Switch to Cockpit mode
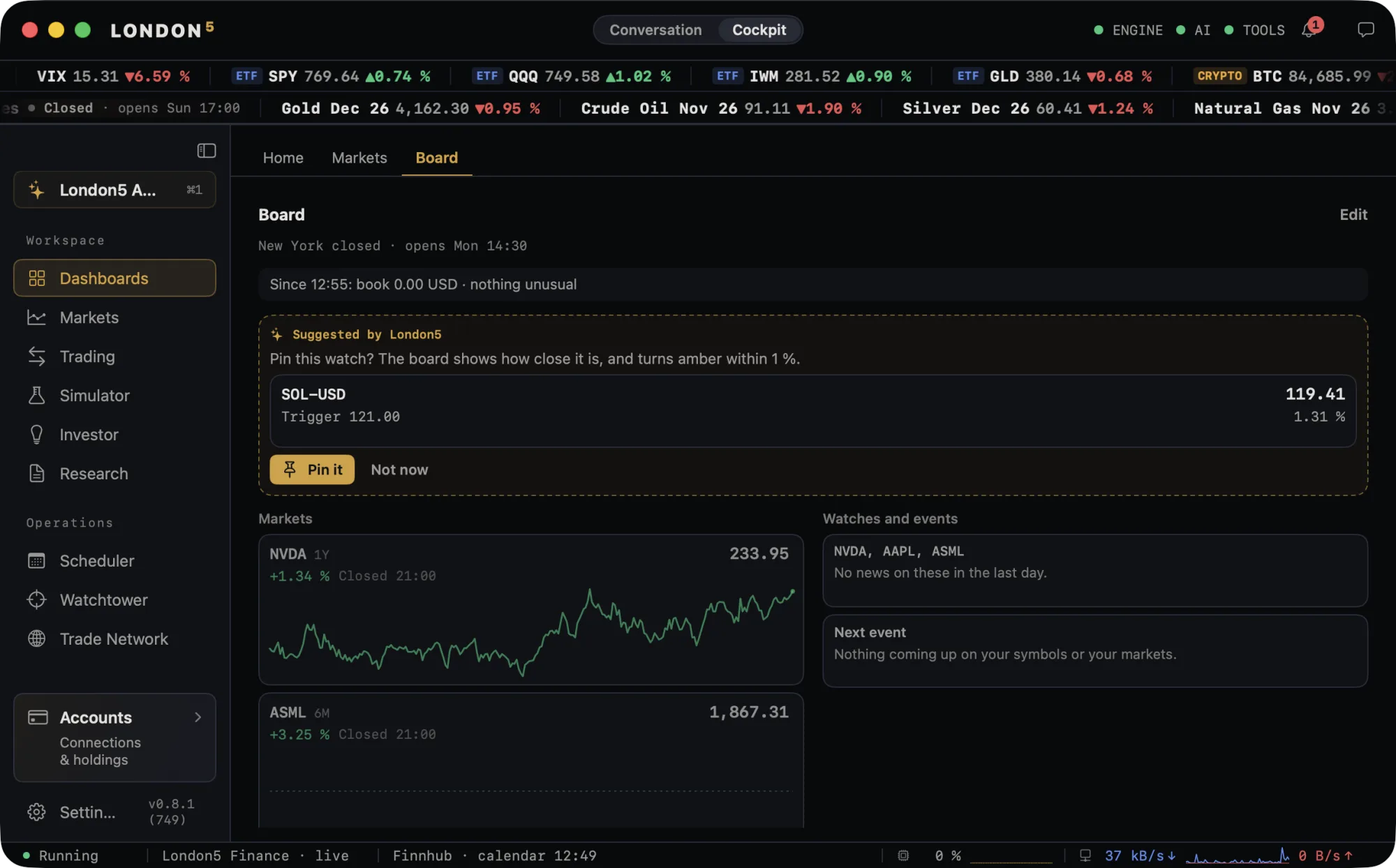Screen dimensions: 1396x868 [x=759, y=30]
